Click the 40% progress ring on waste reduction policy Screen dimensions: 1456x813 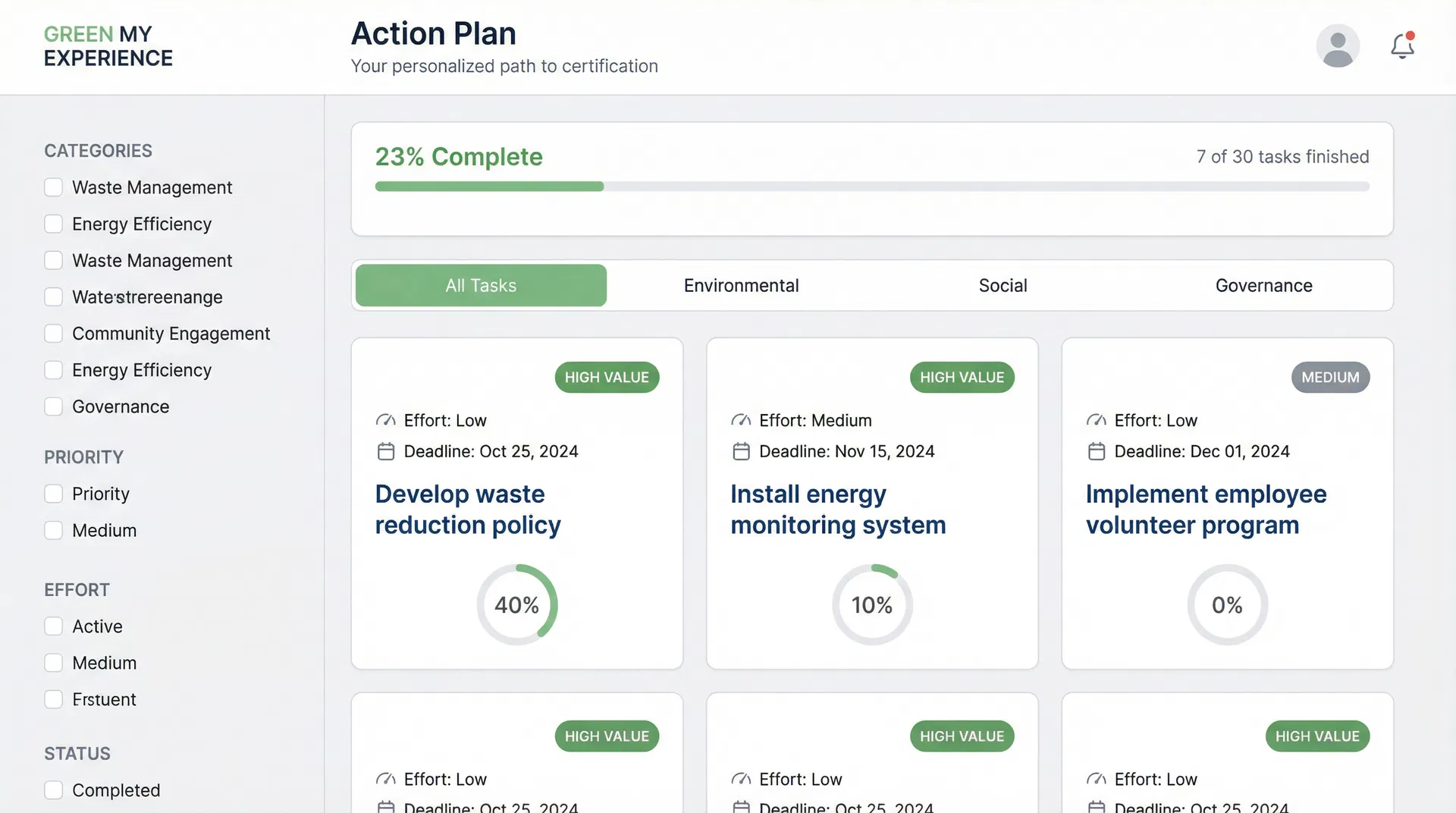pos(516,604)
